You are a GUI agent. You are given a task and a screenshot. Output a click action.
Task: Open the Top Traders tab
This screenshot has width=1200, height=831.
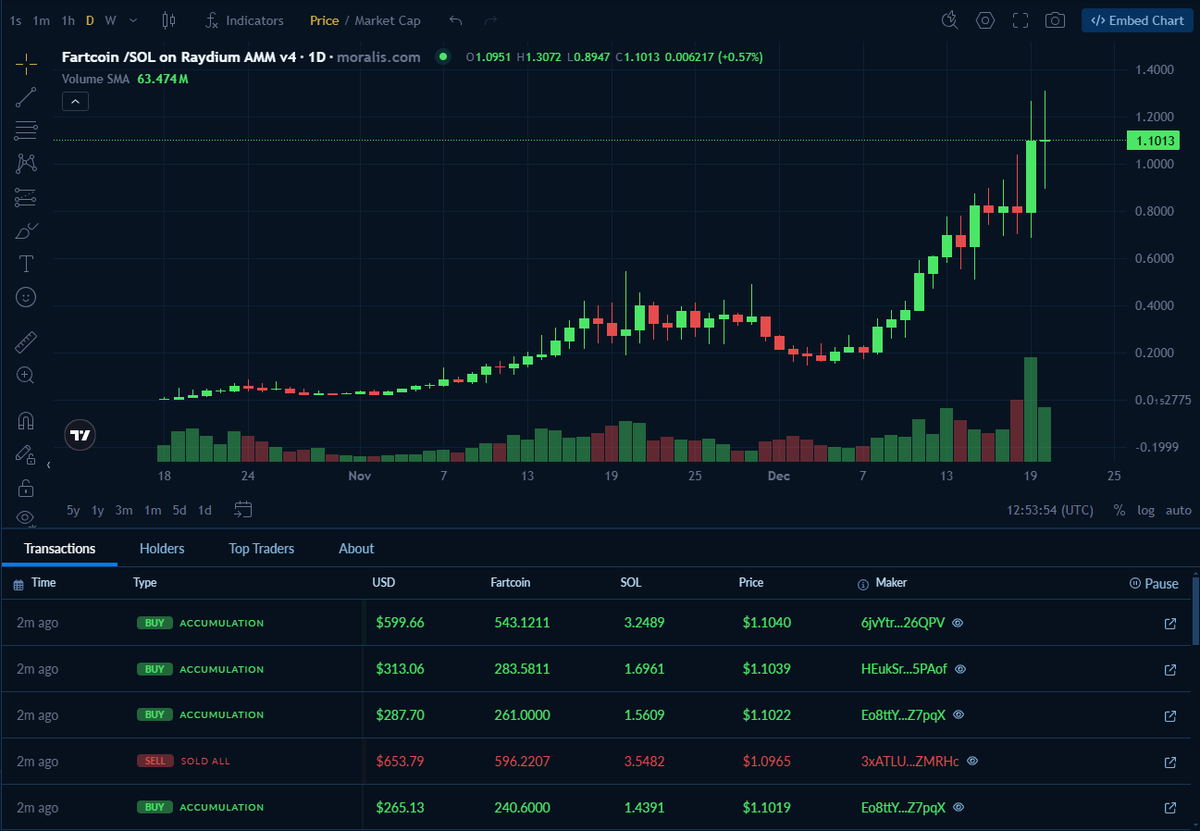point(261,548)
